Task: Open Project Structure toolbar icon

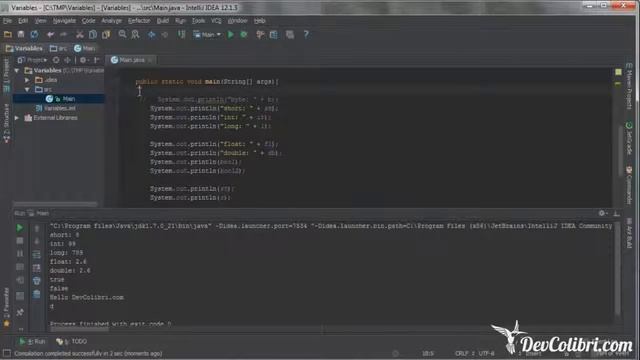Action: coord(273,35)
